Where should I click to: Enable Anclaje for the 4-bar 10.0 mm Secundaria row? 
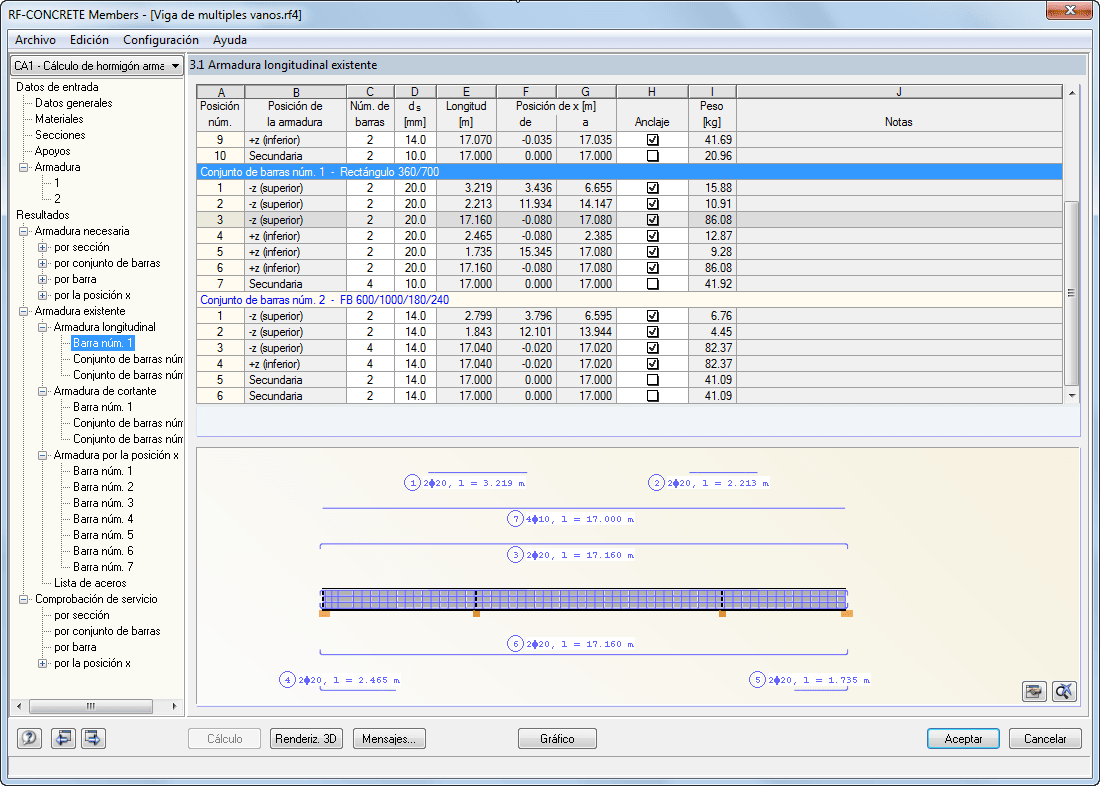652,284
